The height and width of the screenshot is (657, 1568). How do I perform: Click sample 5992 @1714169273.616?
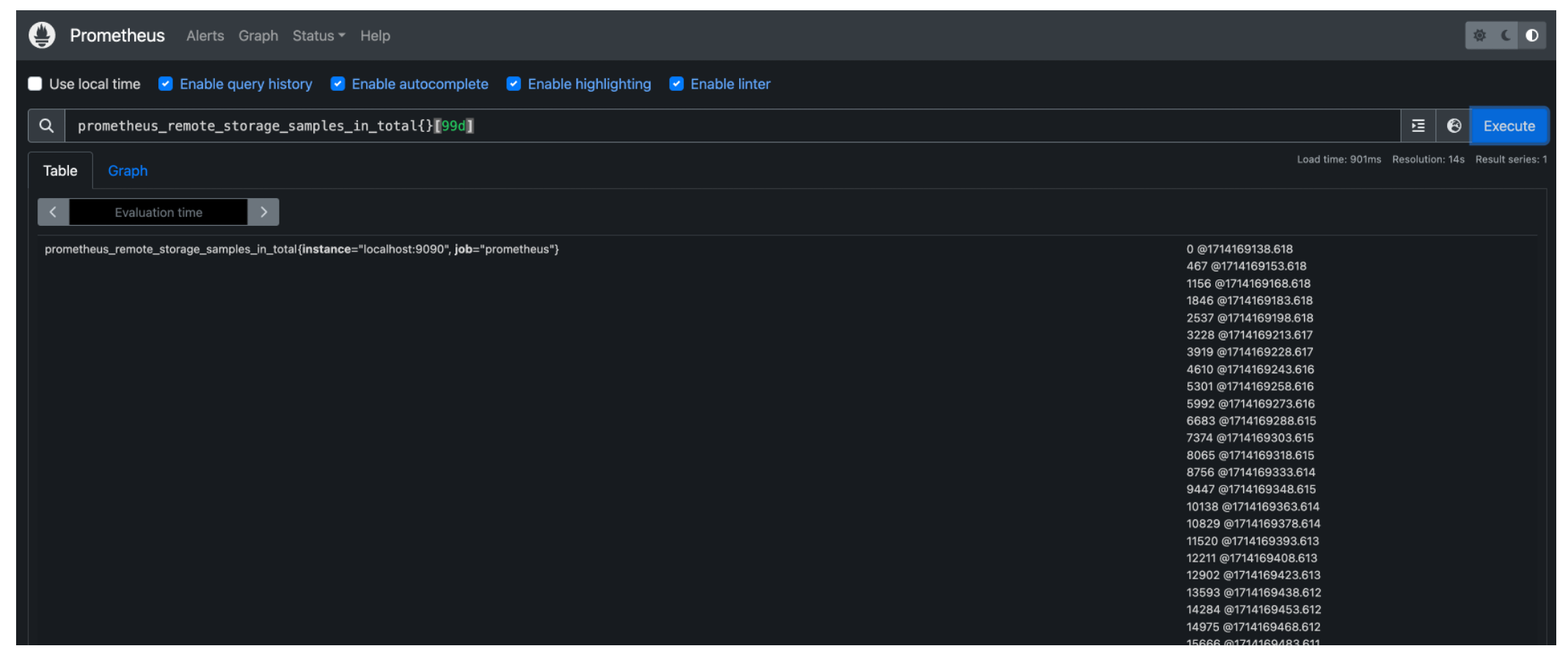[1250, 404]
